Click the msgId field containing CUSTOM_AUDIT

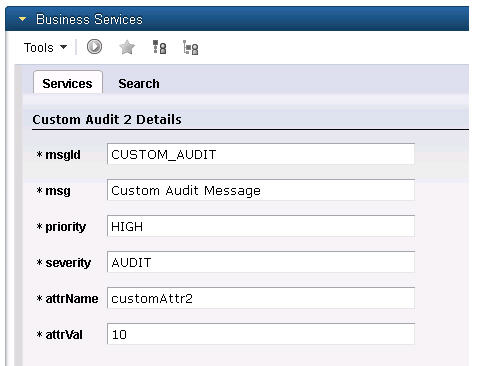pos(261,154)
